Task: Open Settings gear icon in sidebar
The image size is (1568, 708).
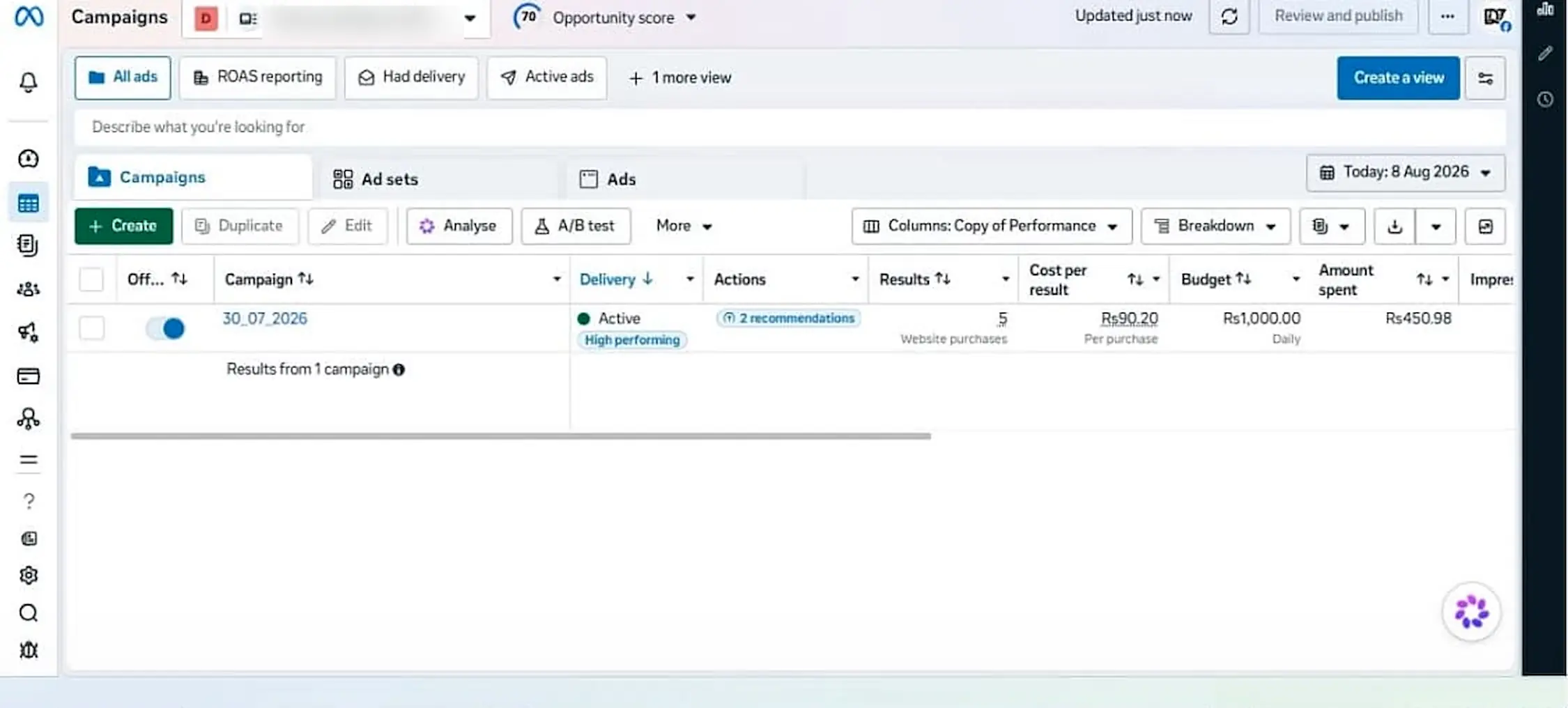Action: [x=29, y=576]
